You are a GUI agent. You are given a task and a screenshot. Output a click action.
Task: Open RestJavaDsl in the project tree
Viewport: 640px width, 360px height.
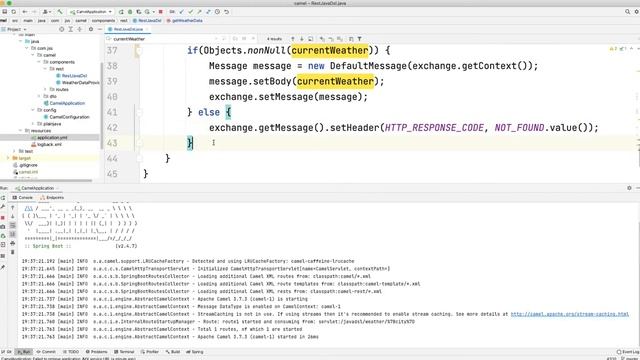pyautogui.click(x=71, y=76)
